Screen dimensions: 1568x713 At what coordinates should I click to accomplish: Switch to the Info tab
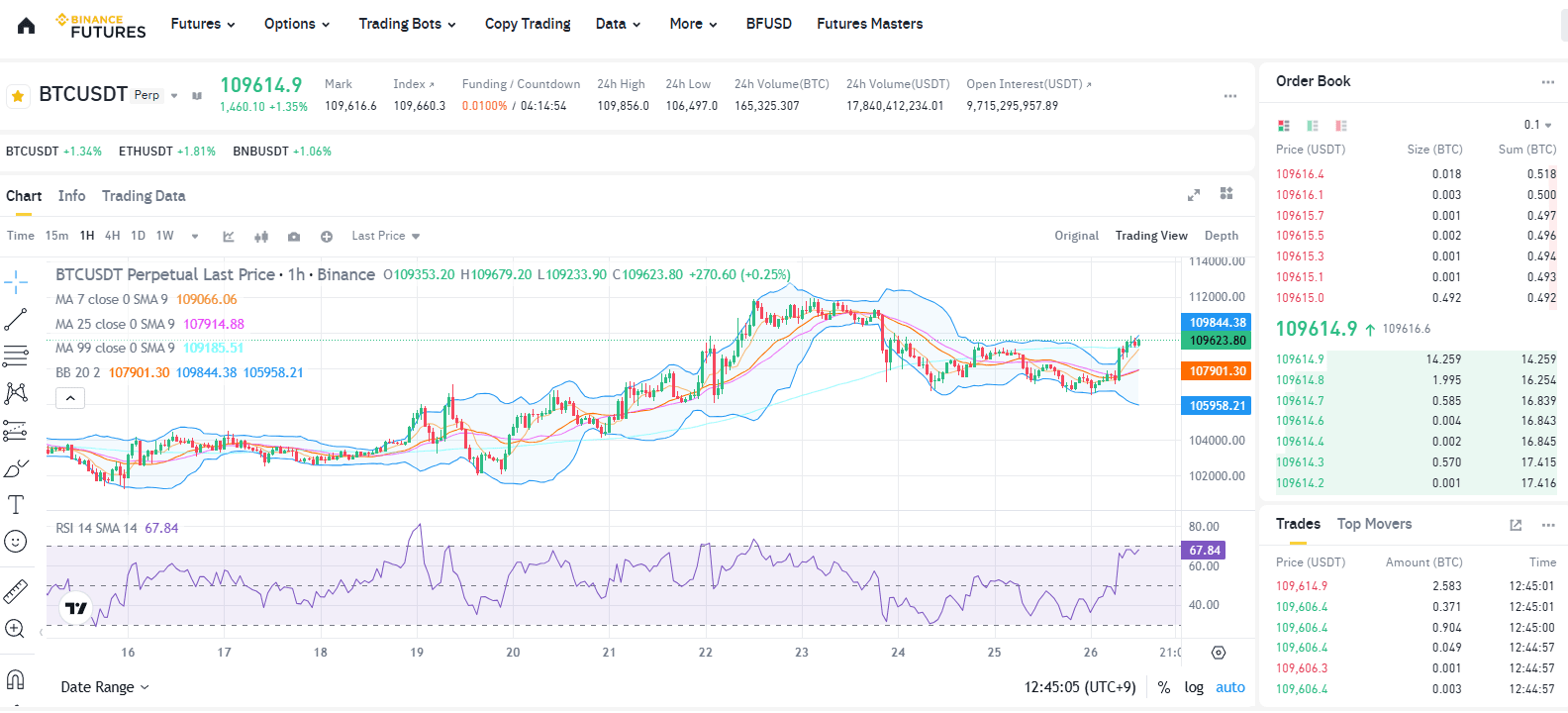click(71, 196)
